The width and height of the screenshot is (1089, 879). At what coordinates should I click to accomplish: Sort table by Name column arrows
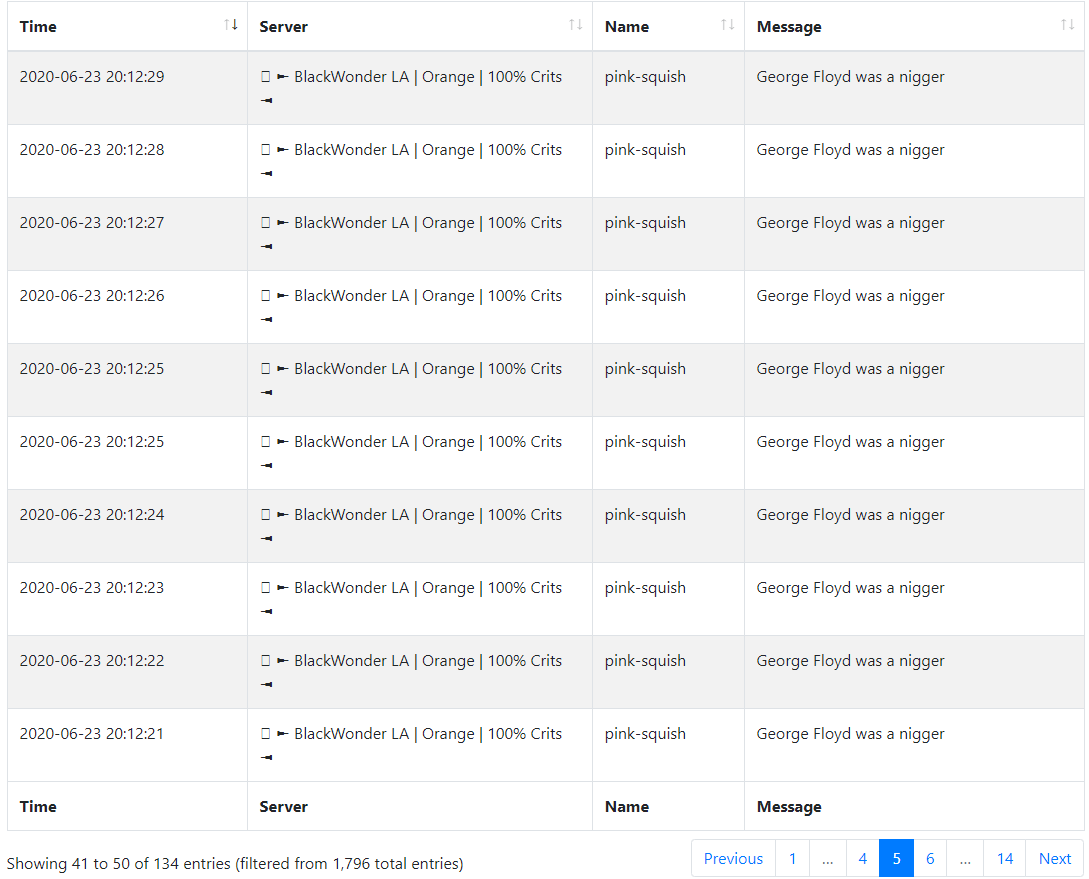(727, 25)
